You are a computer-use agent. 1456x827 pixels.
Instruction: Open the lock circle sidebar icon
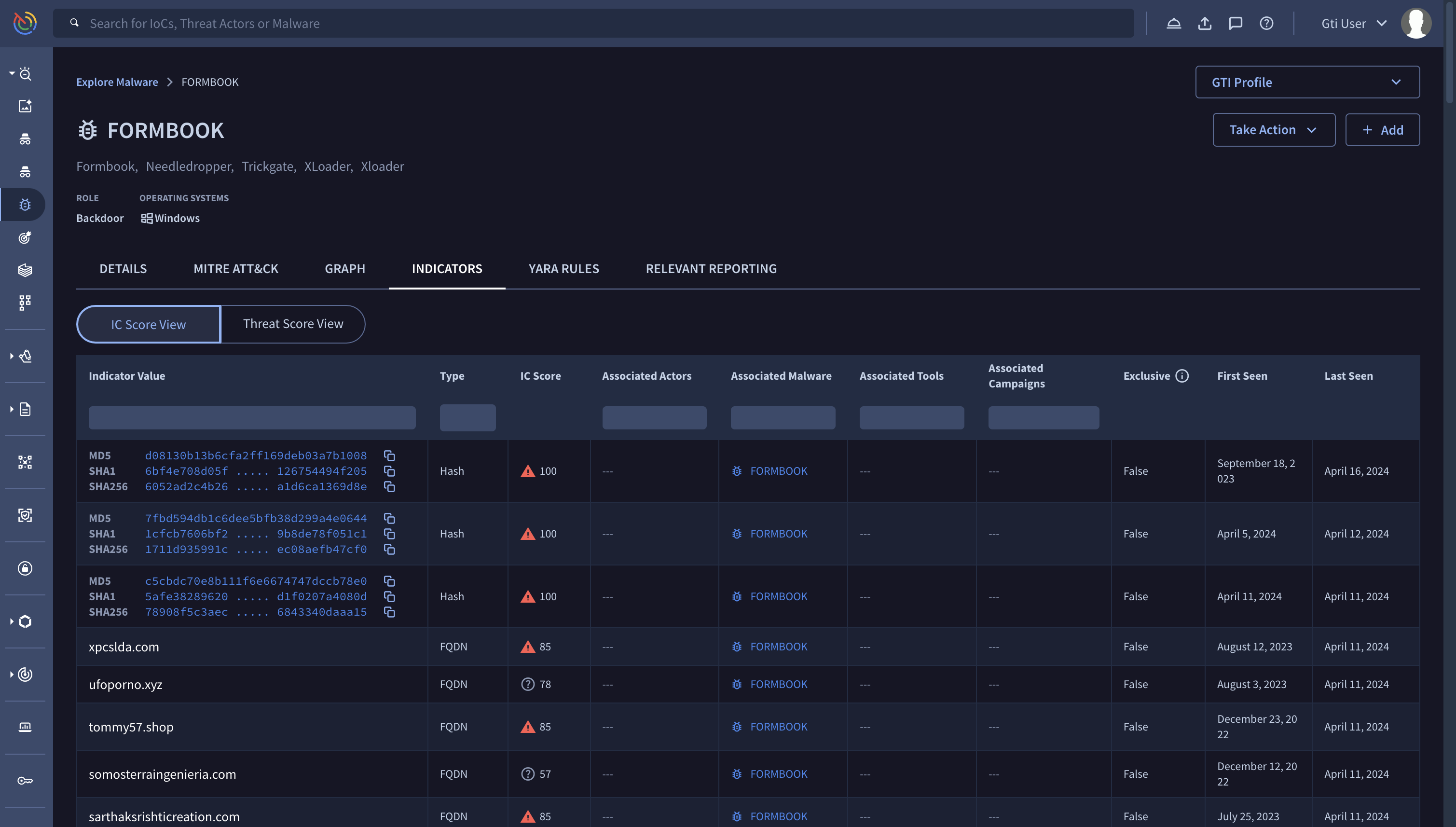(25, 568)
